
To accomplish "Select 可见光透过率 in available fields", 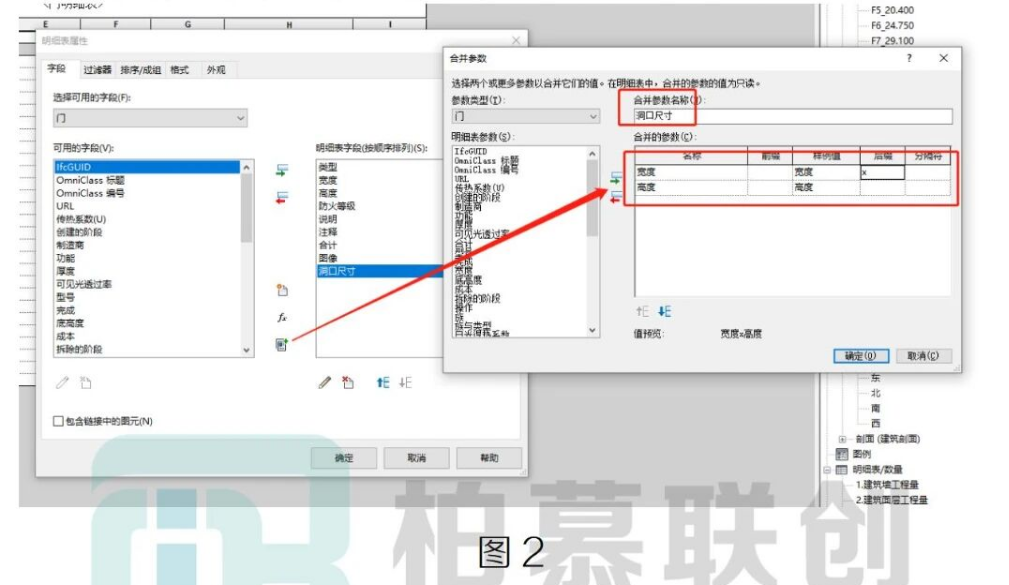I will click(84, 284).
